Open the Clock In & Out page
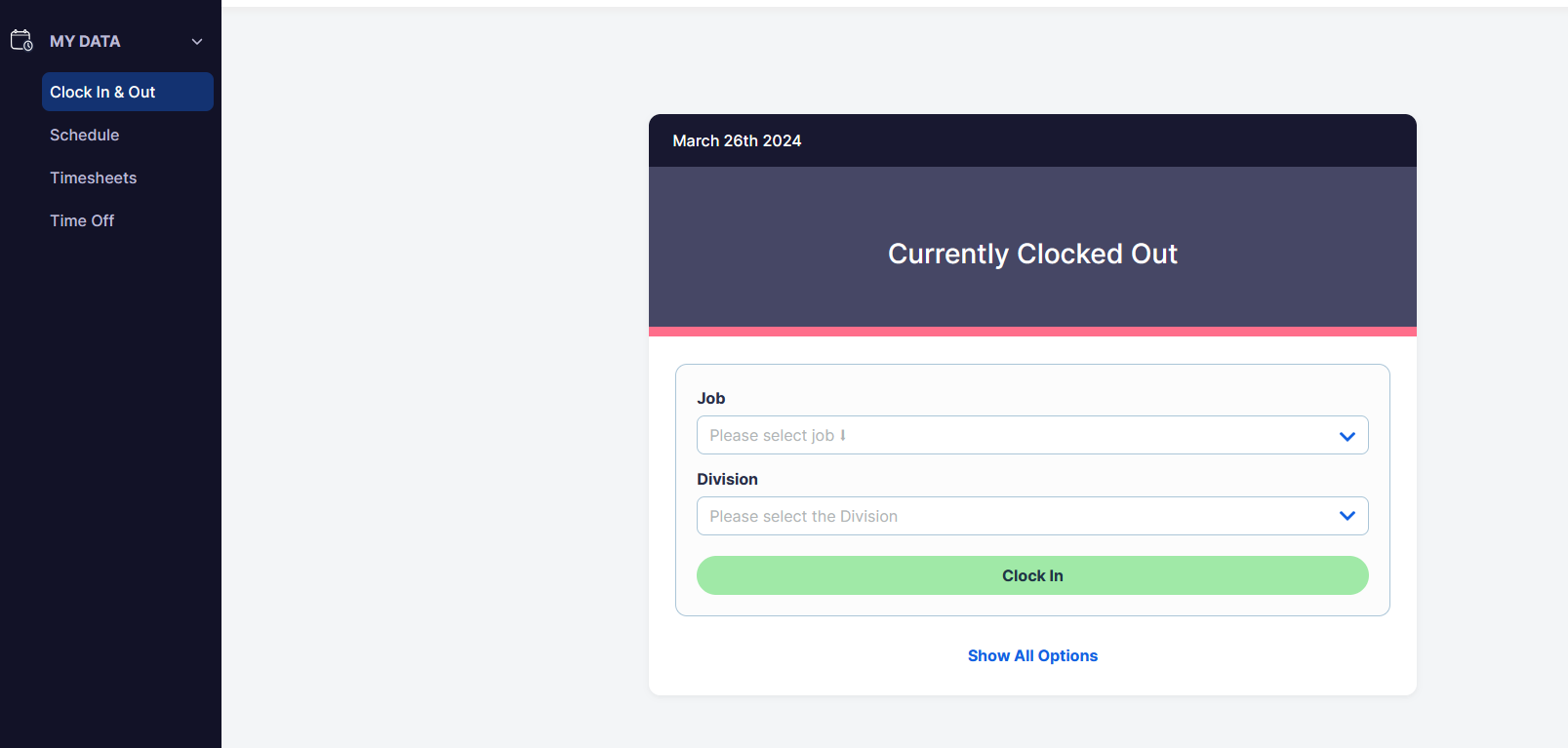Image resolution: width=1568 pixels, height=748 pixels. click(x=128, y=92)
